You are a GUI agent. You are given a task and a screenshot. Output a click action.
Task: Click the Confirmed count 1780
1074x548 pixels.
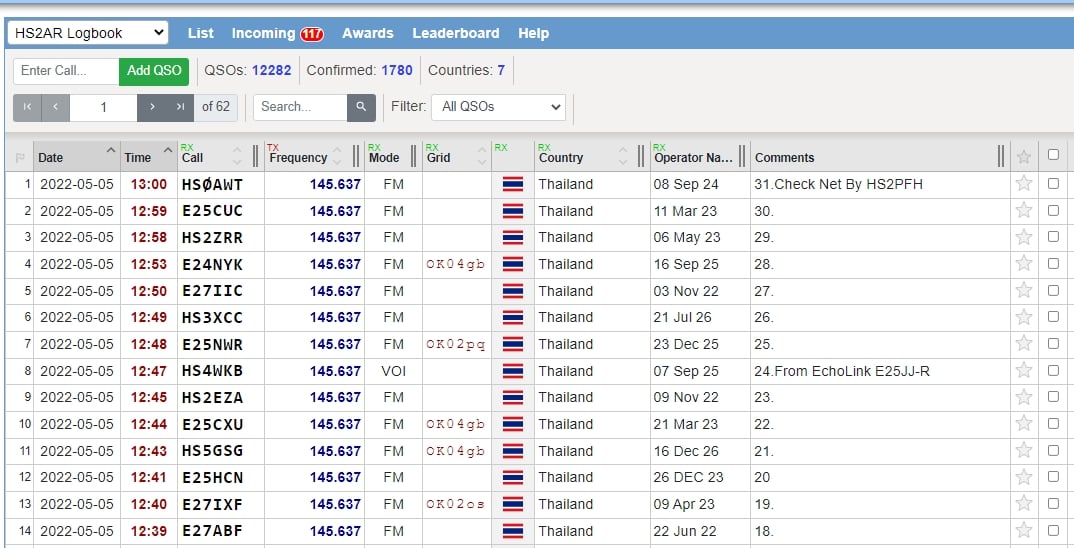[397, 70]
